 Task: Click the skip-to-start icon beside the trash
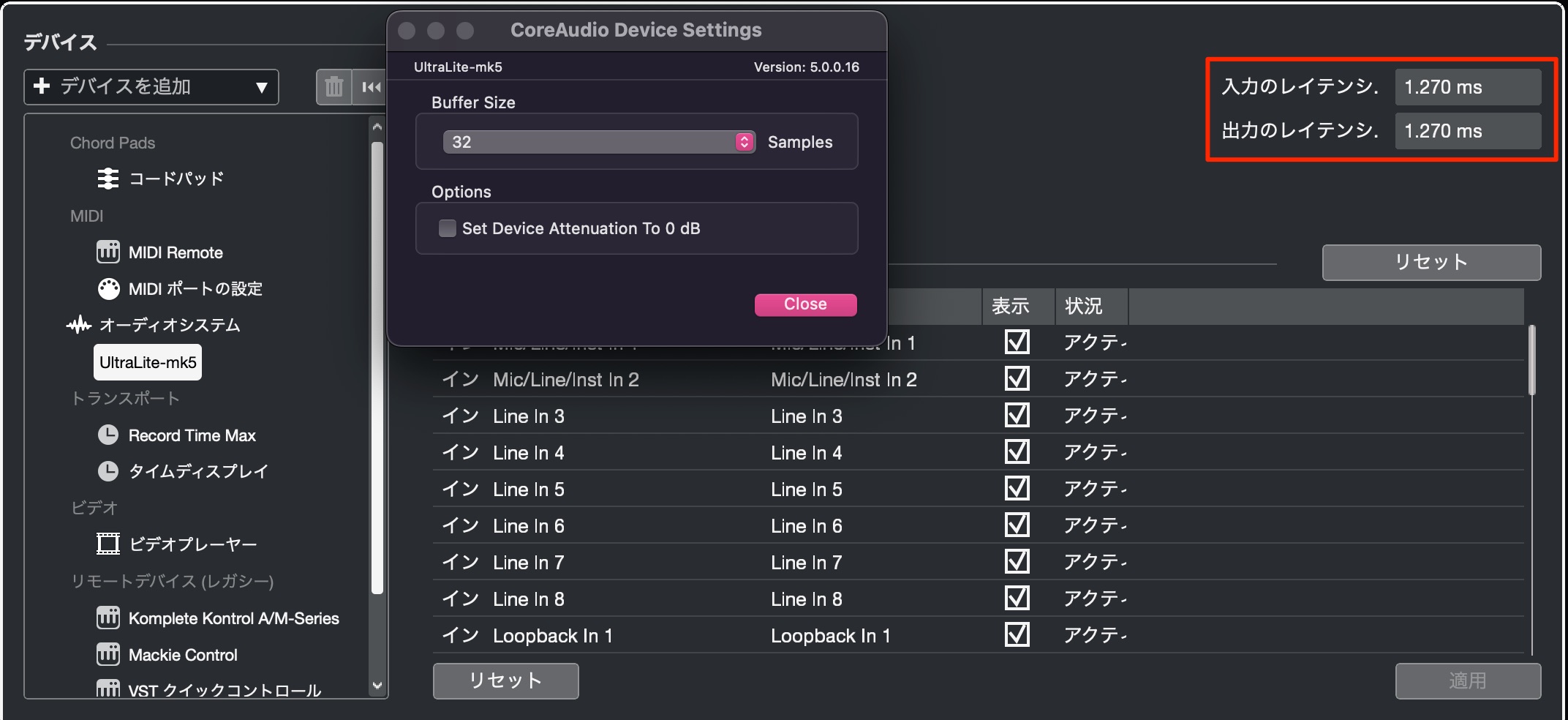pyautogui.click(x=370, y=87)
